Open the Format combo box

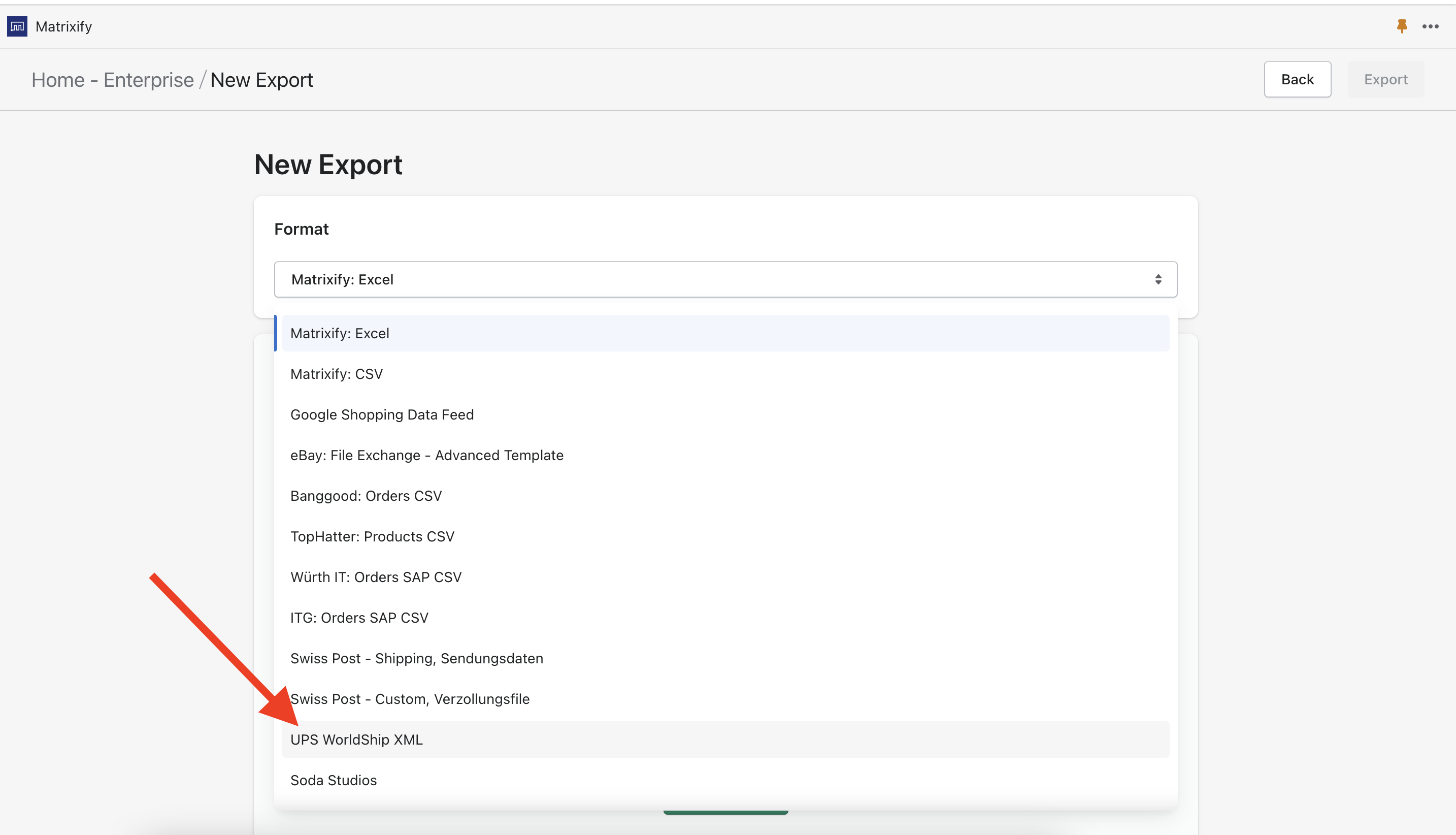click(725, 279)
